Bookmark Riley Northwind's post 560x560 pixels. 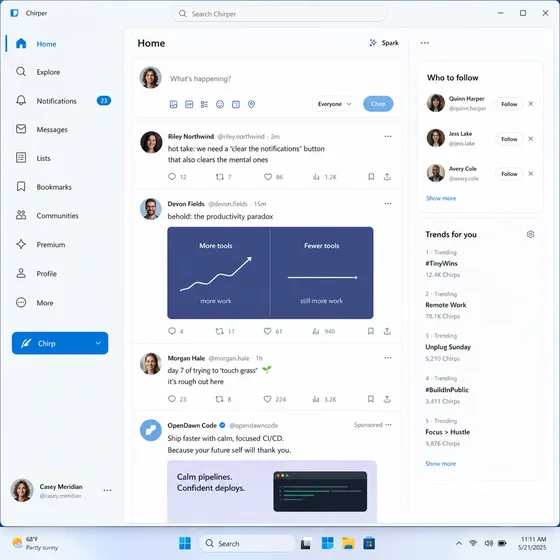(371, 177)
